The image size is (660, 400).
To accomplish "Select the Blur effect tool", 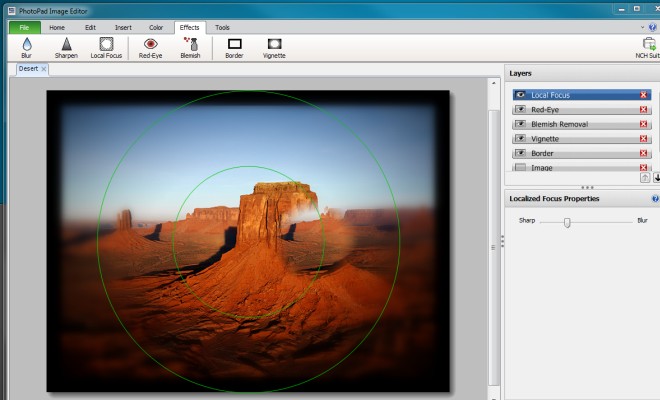I will (x=27, y=48).
